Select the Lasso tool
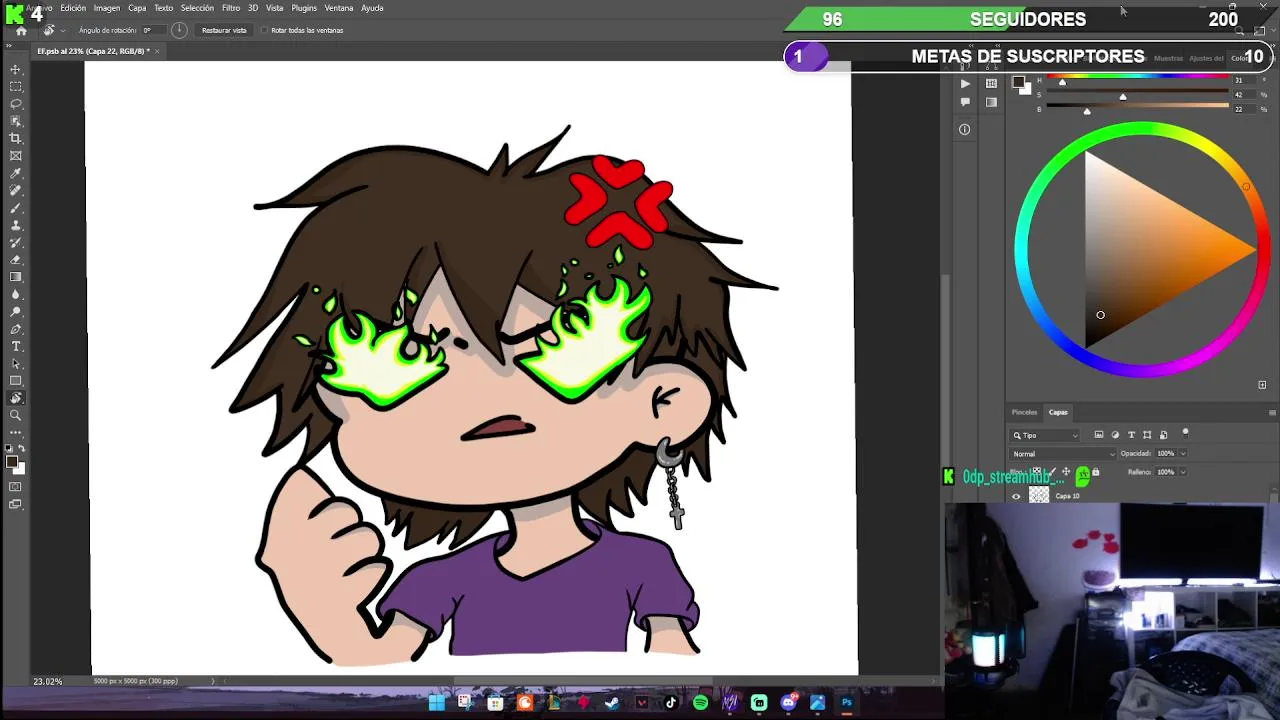1280x720 pixels. pos(16,104)
